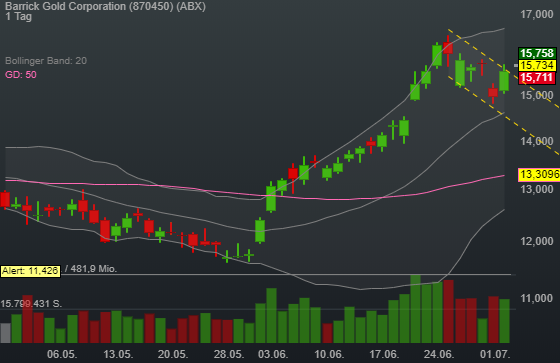Viewport: 560px width, 363px height.
Task: Select the red 15,711 price tag
Action: (x=537, y=78)
